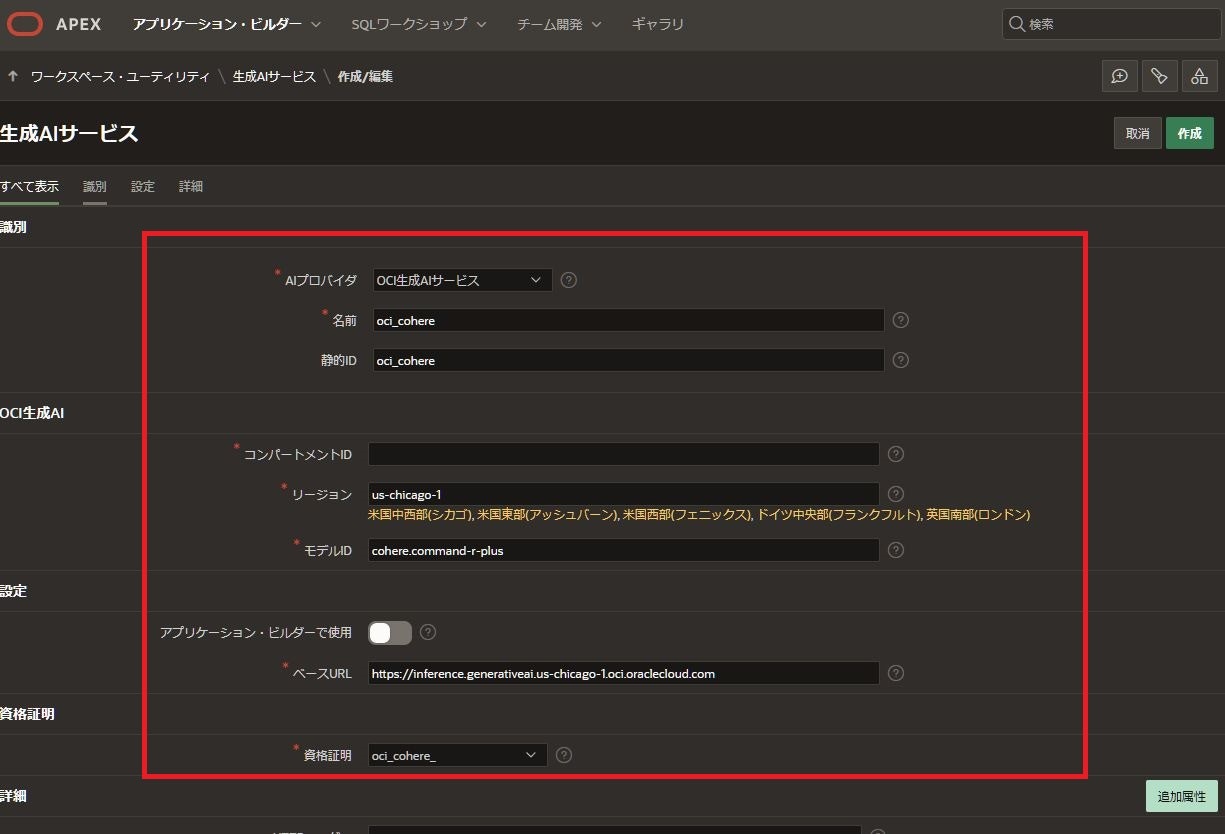Click the search magnifier icon
The width and height of the screenshot is (1225, 834).
1016,24
